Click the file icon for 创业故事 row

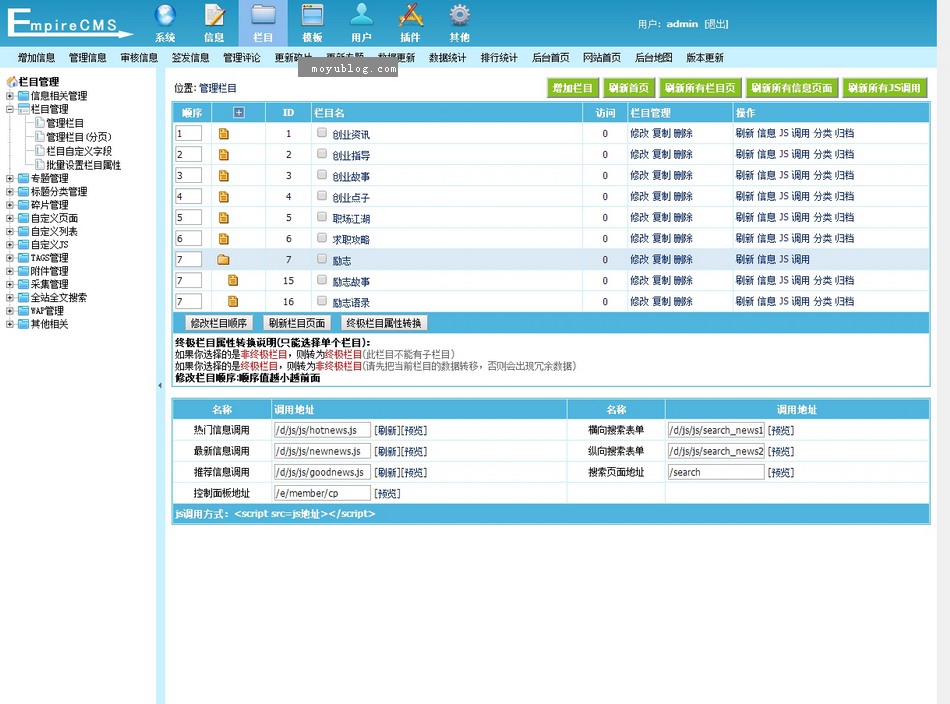(224, 176)
